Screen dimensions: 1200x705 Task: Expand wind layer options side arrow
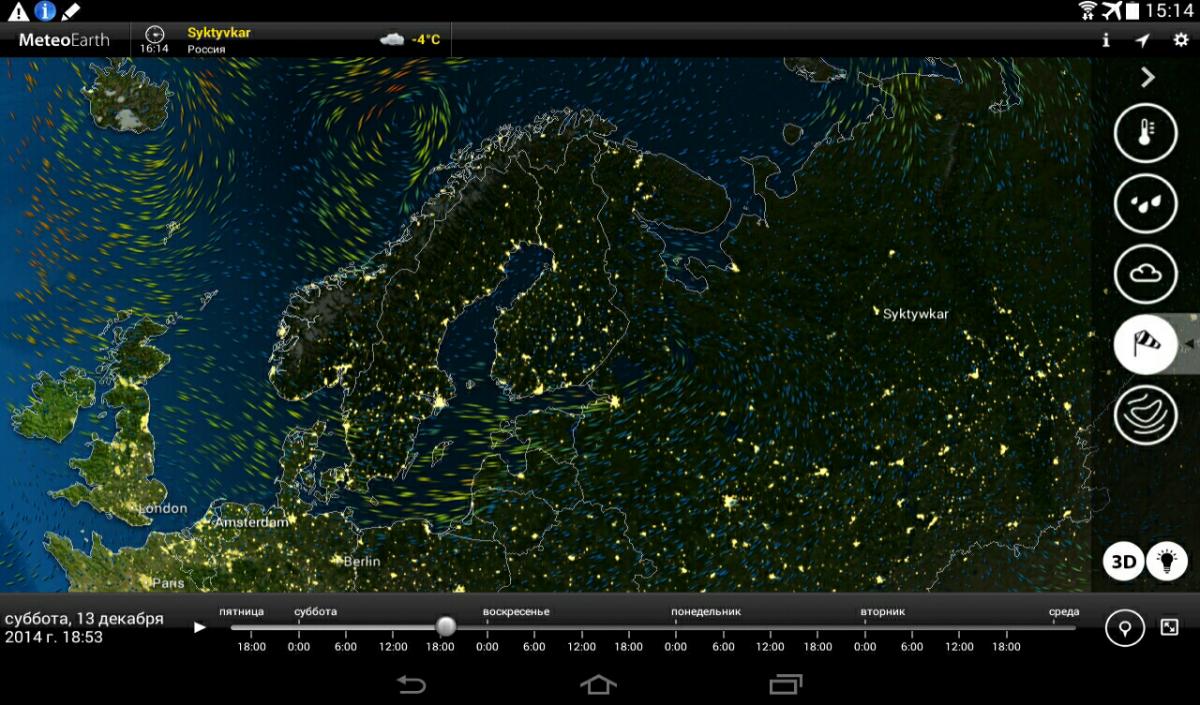(x=1189, y=344)
